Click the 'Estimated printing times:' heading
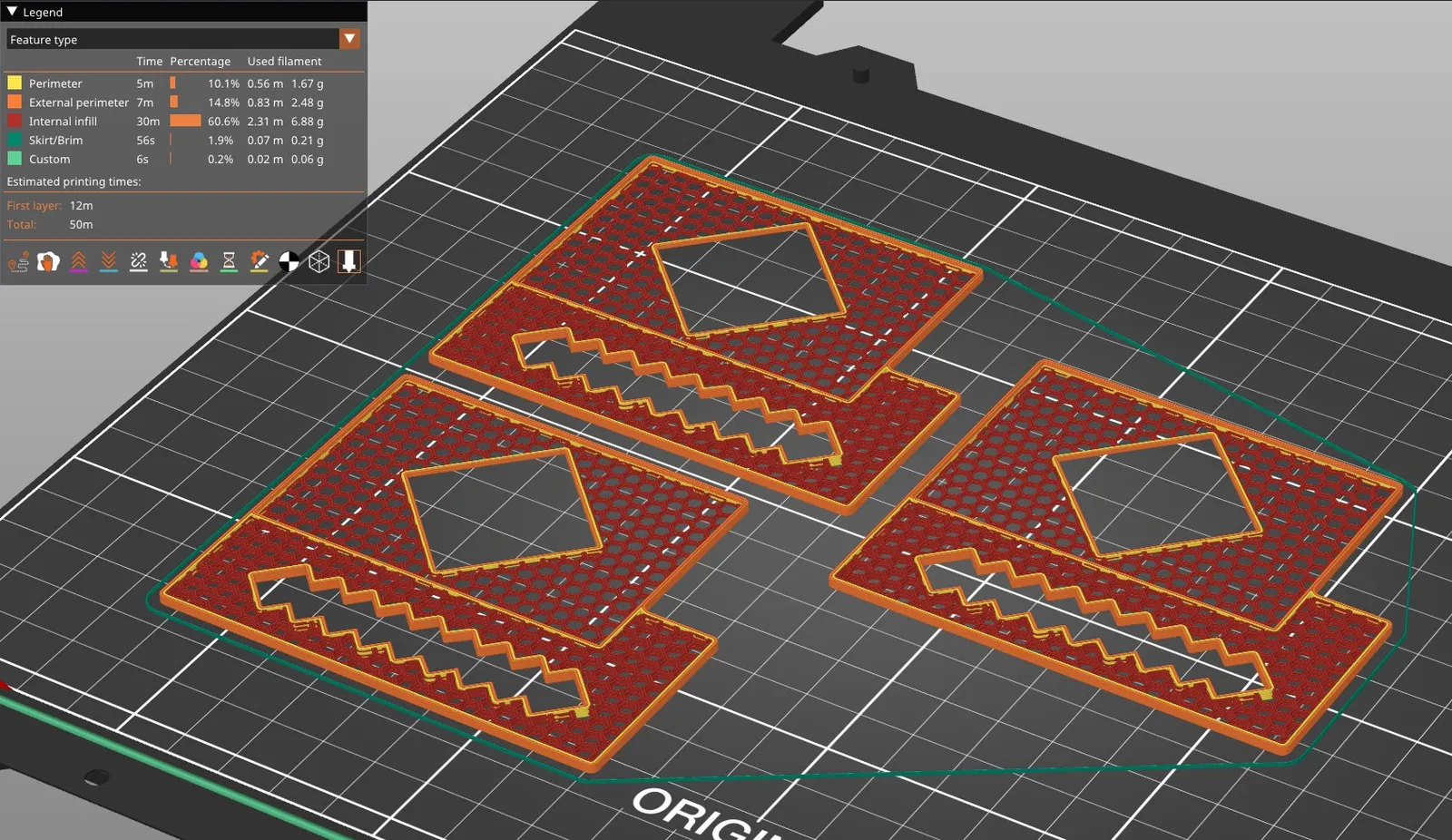Viewport: 1452px width, 840px height. [74, 181]
